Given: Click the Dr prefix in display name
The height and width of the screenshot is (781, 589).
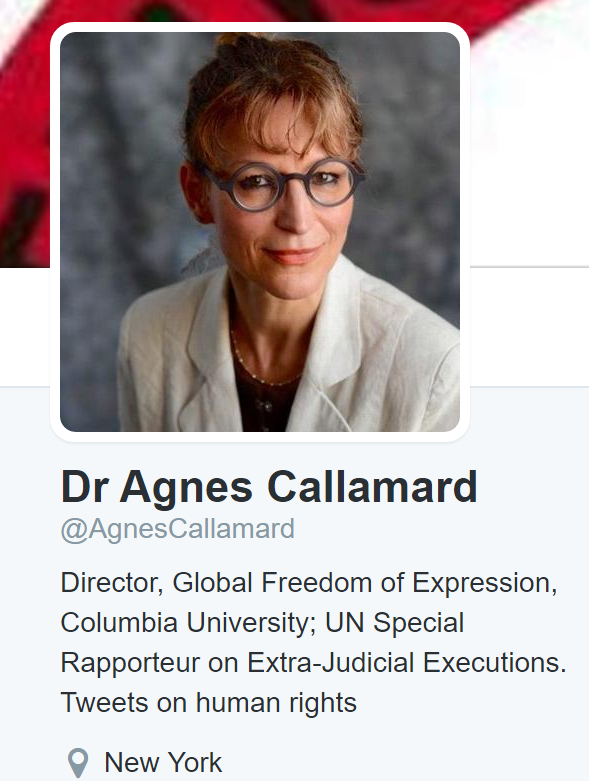Looking at the screenshot, I should tap(85, 487).
